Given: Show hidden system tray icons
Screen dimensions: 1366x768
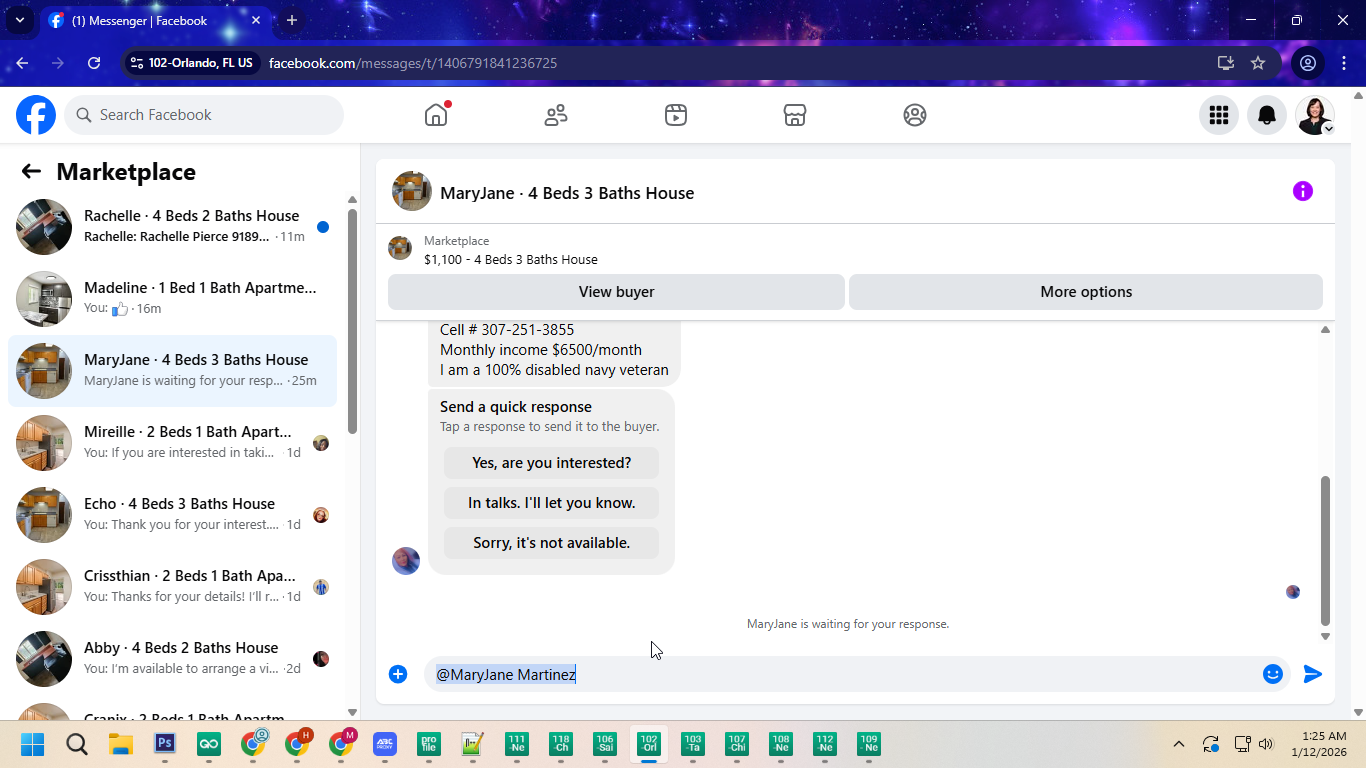Looking at the screenshot, I should tap(1179, 744).
